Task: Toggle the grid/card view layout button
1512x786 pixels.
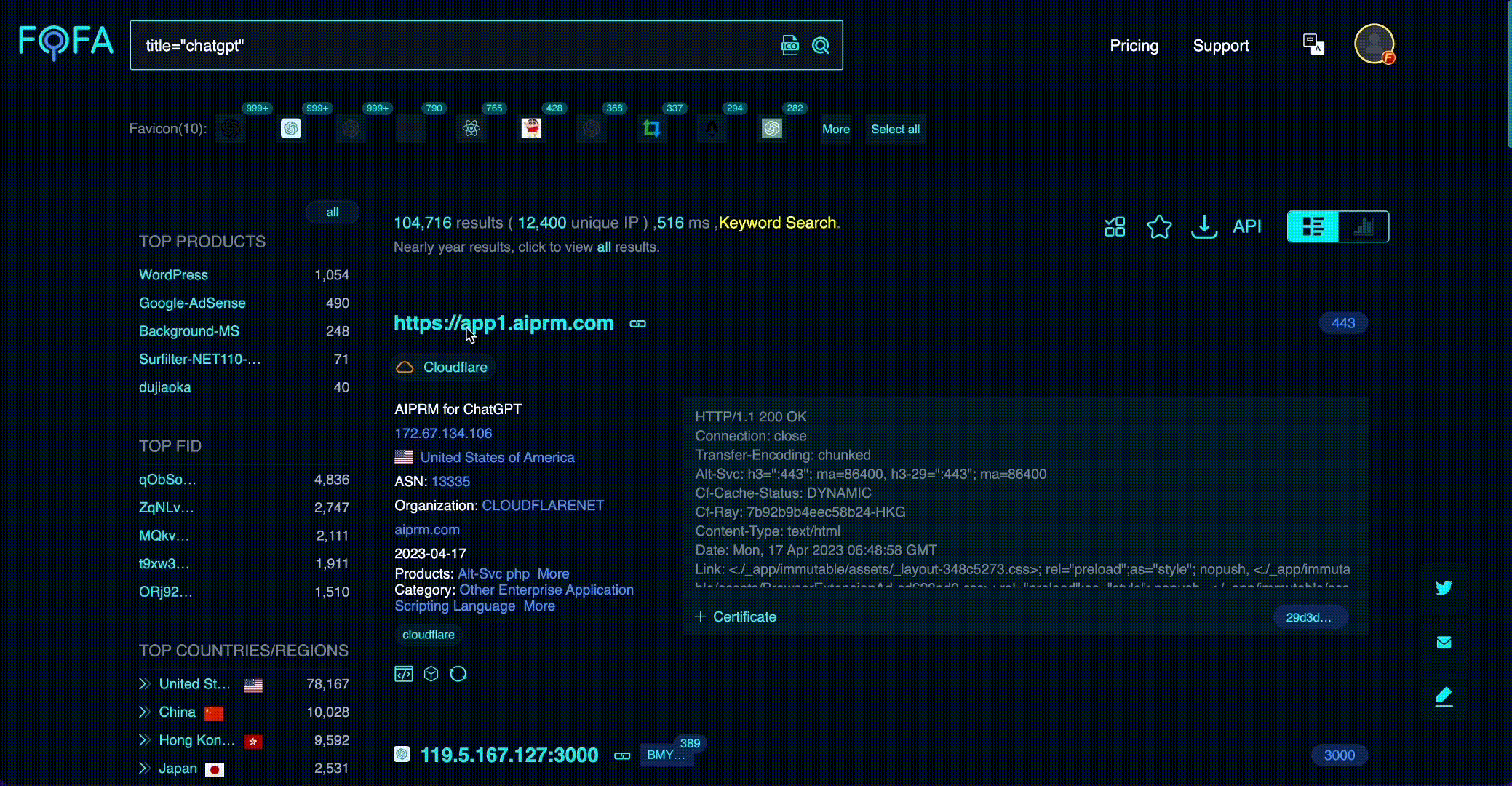Action: 1313,226
